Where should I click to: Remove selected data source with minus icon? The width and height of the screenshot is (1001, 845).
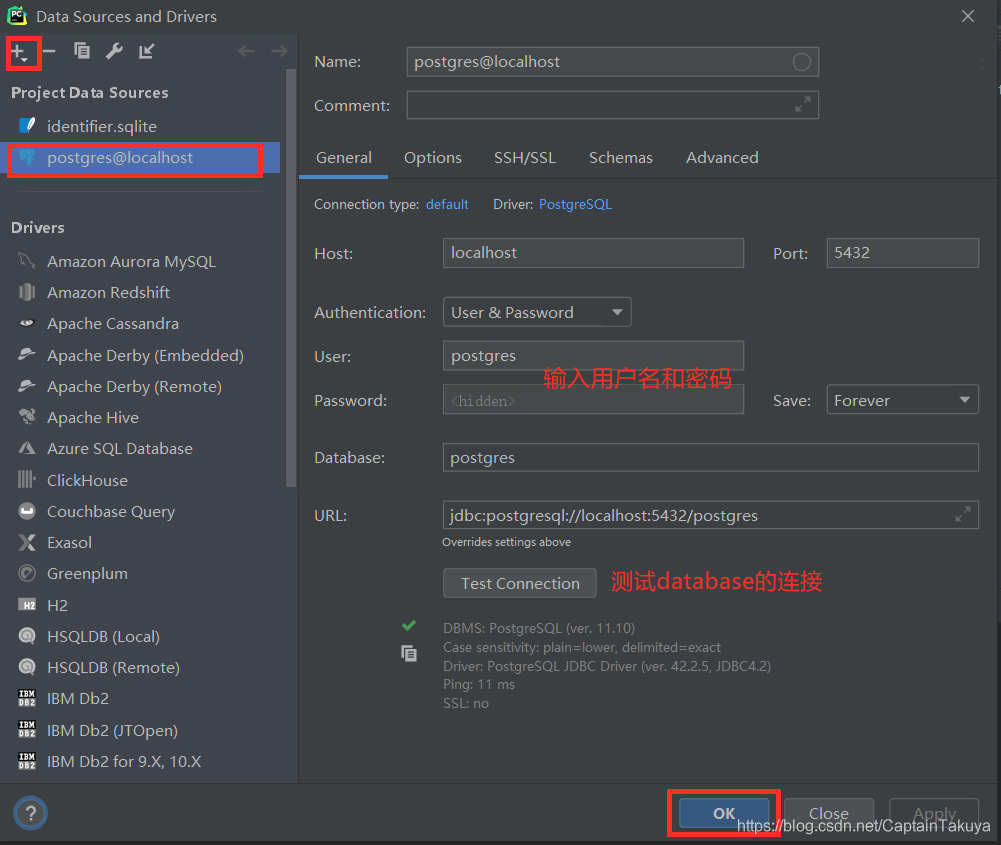[x=49, y=51]
